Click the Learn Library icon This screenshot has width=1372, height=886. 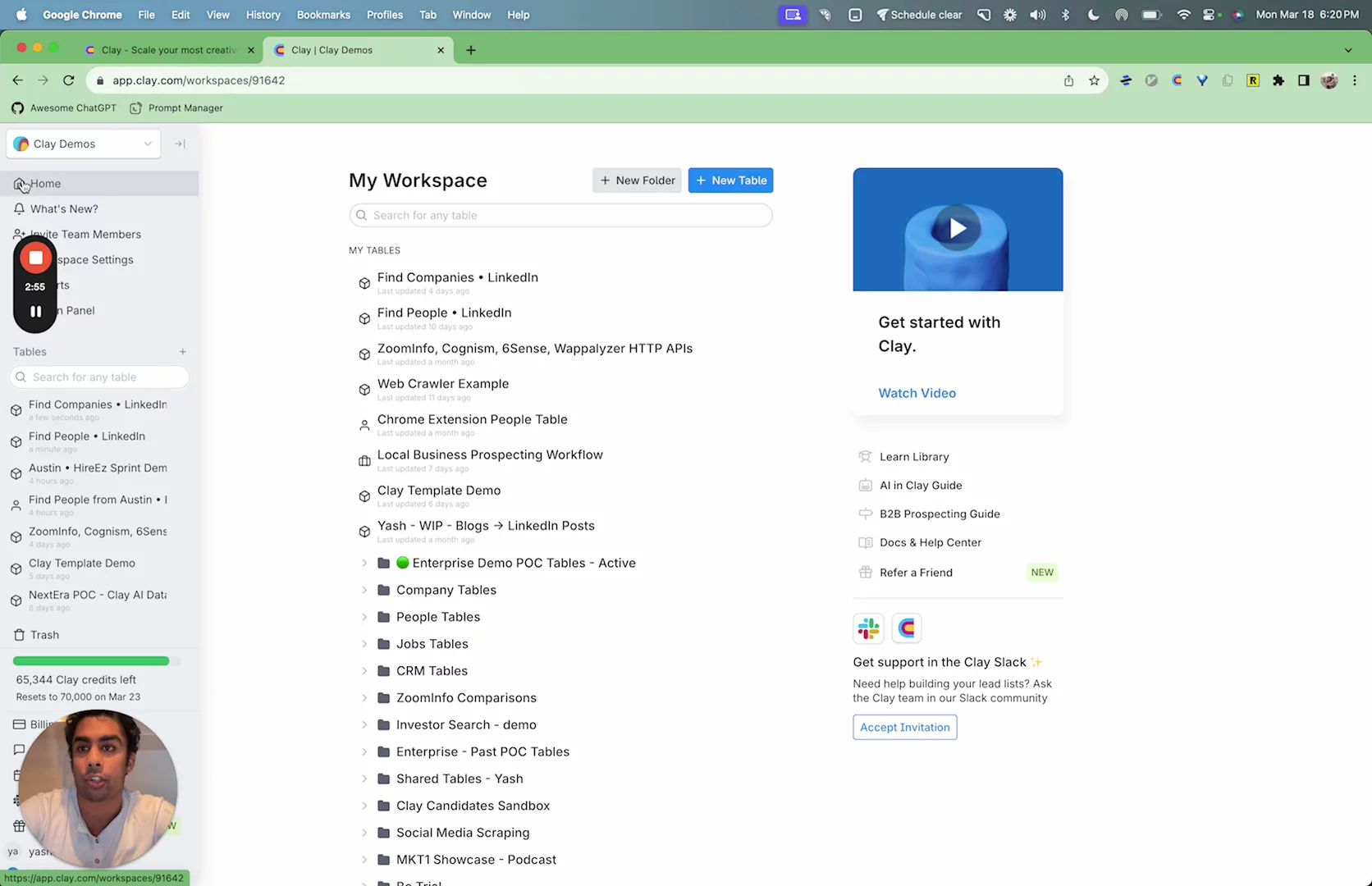pos(865,457)
